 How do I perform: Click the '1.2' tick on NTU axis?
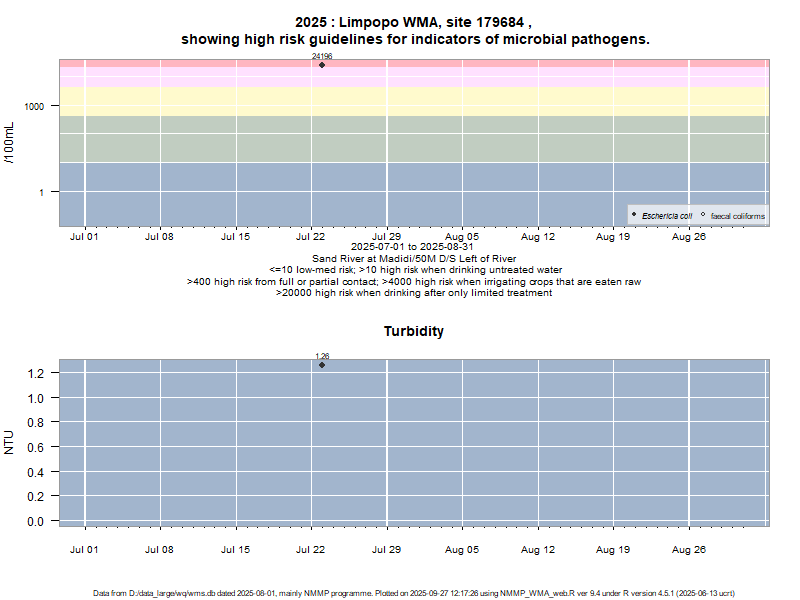click(x=35, y=373)
